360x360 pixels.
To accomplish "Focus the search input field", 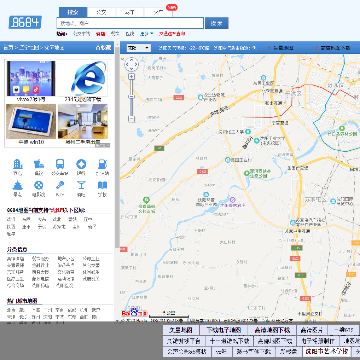I will [130, 23].
